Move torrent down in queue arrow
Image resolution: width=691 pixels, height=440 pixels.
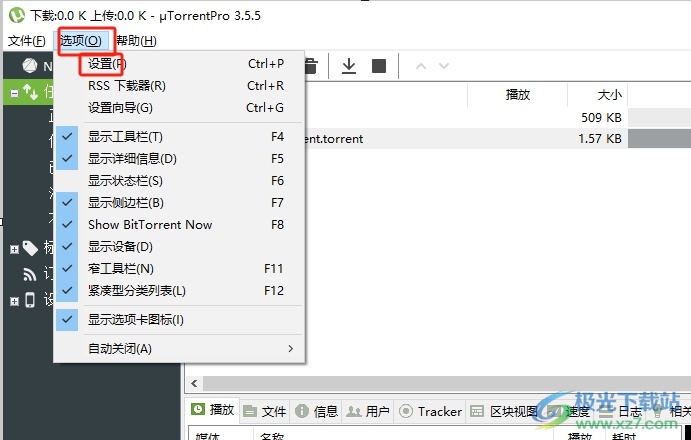(x=444, y=66)
